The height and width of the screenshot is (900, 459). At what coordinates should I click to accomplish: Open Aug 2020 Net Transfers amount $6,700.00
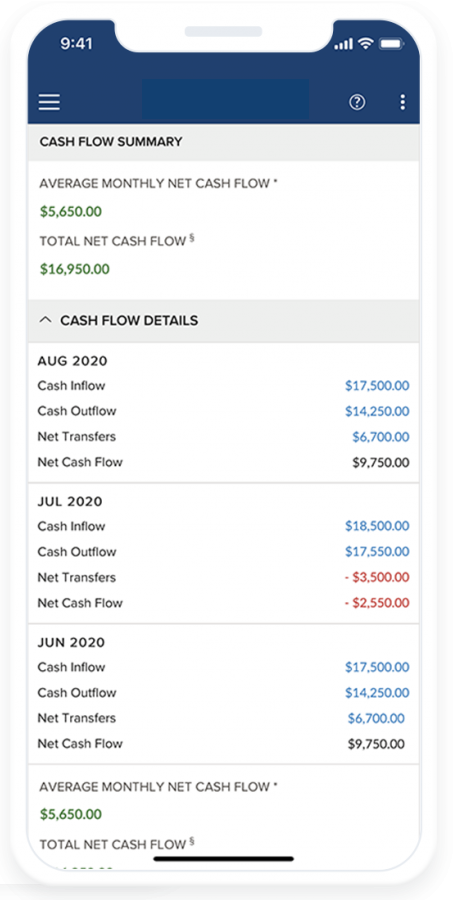[x=381, y=437]
